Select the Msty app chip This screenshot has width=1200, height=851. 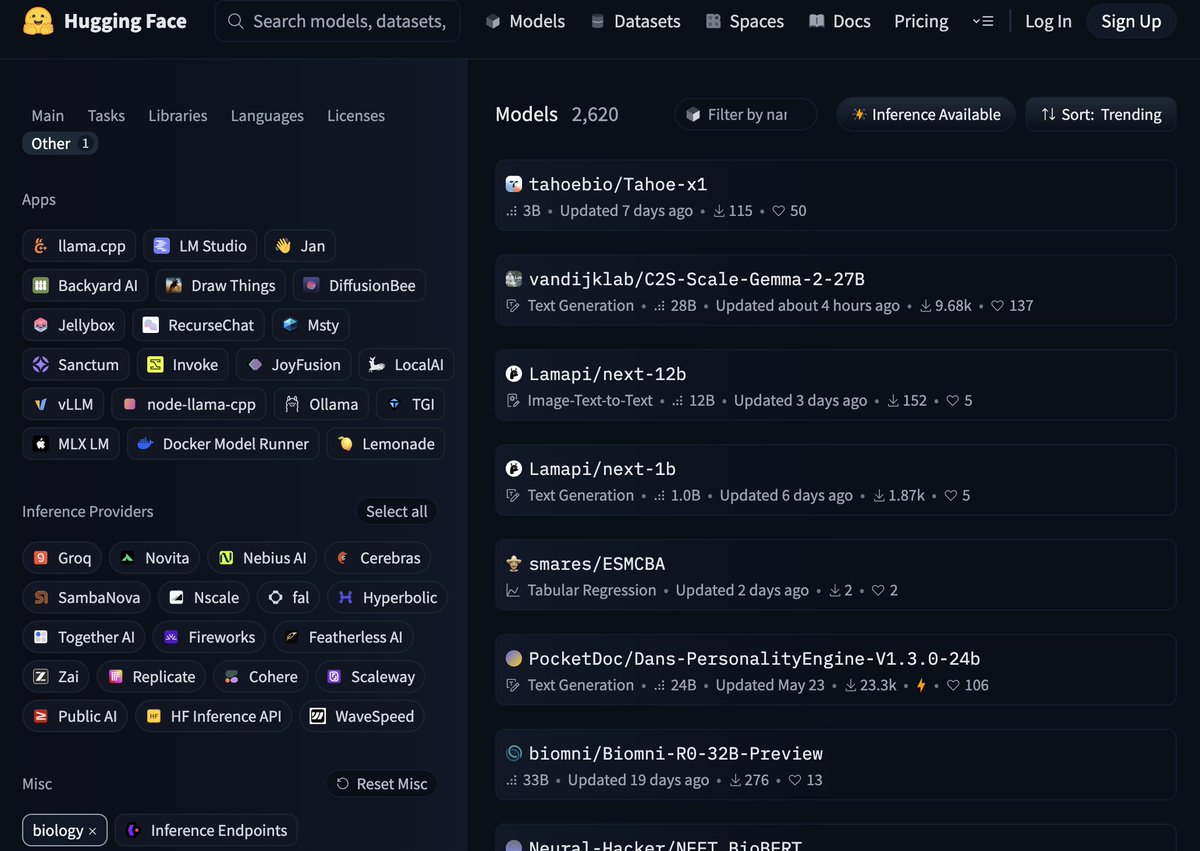[x=311, y=325]
